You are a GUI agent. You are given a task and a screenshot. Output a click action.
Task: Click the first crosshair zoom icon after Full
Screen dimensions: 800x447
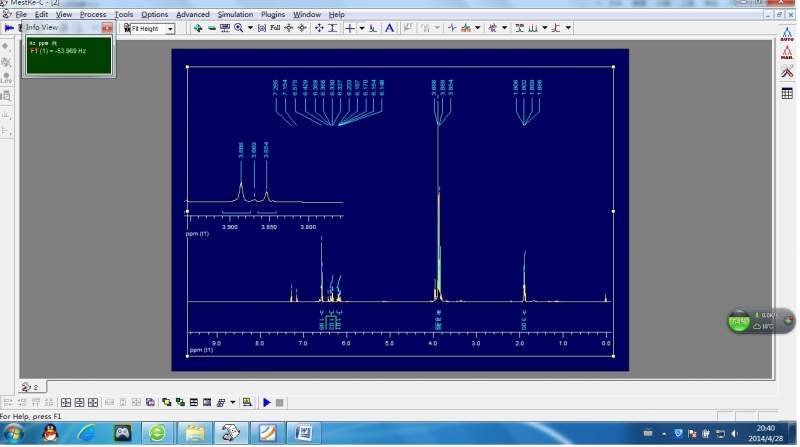coord(289,28)
